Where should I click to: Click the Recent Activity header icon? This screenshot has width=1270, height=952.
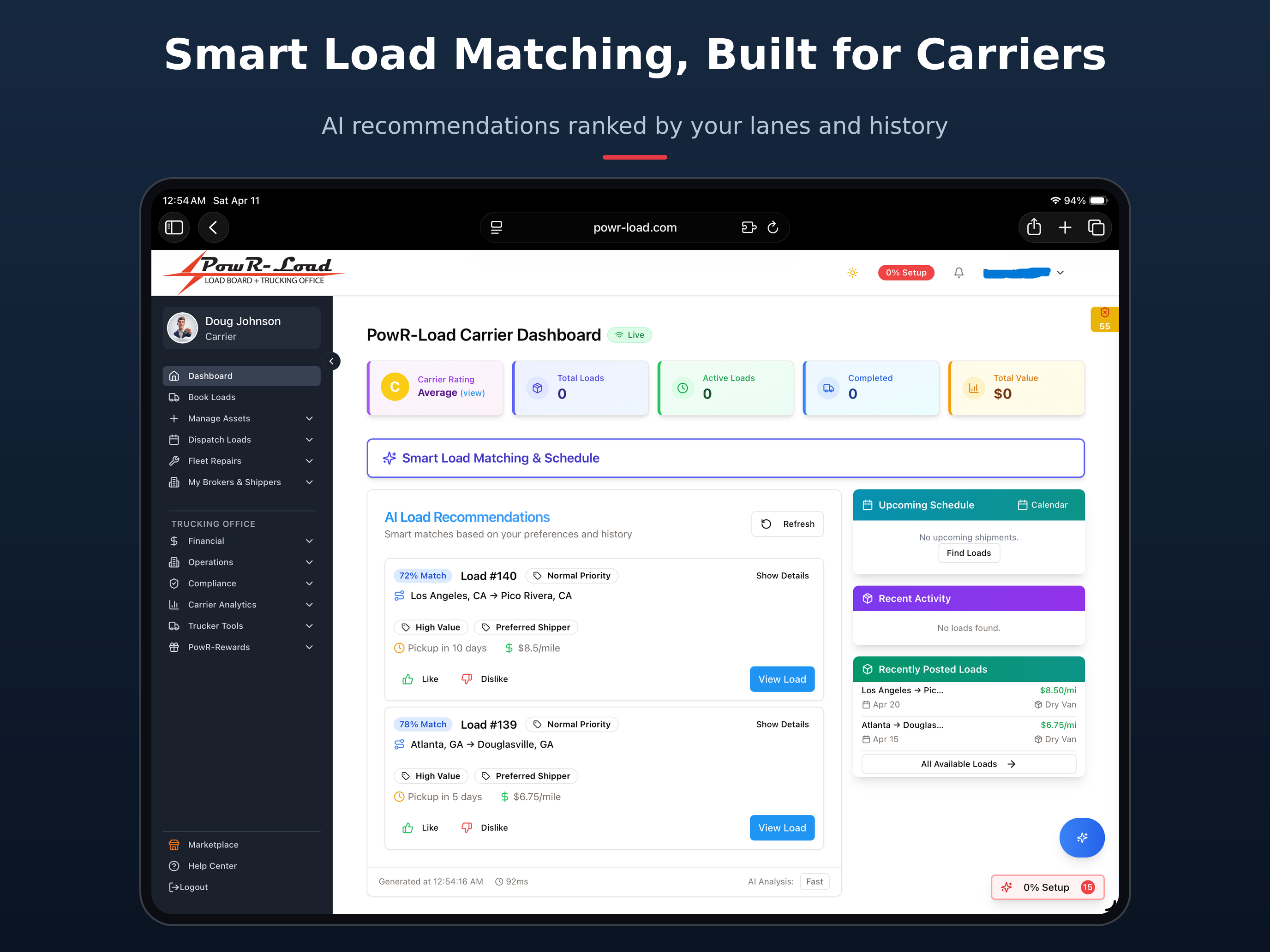pyautogui.click(x=868, y=599)
